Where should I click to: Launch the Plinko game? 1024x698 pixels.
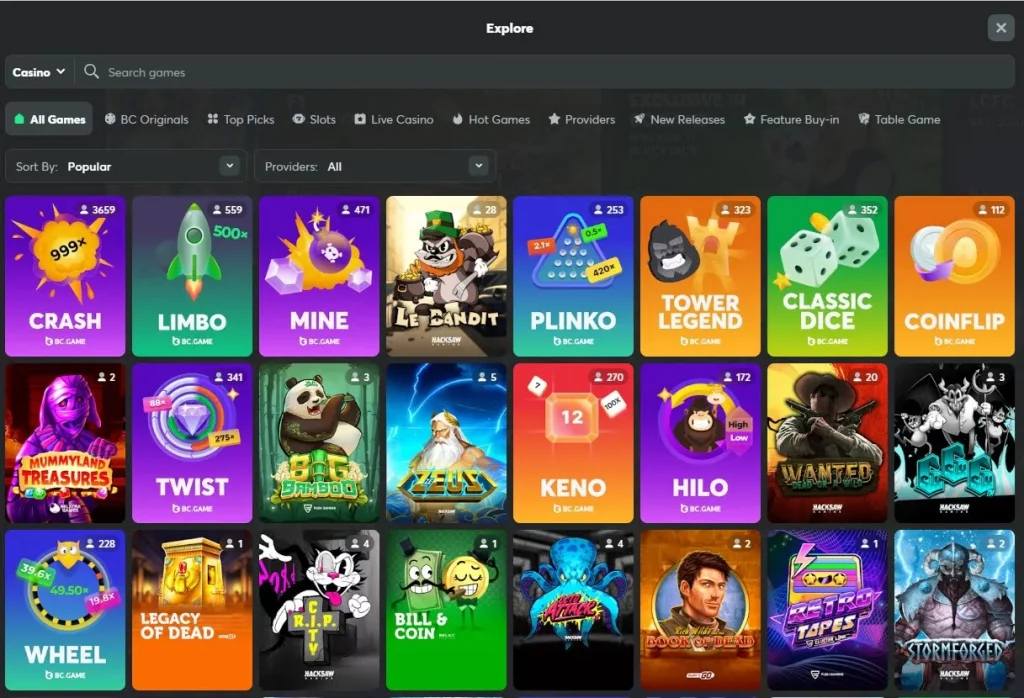573,276
